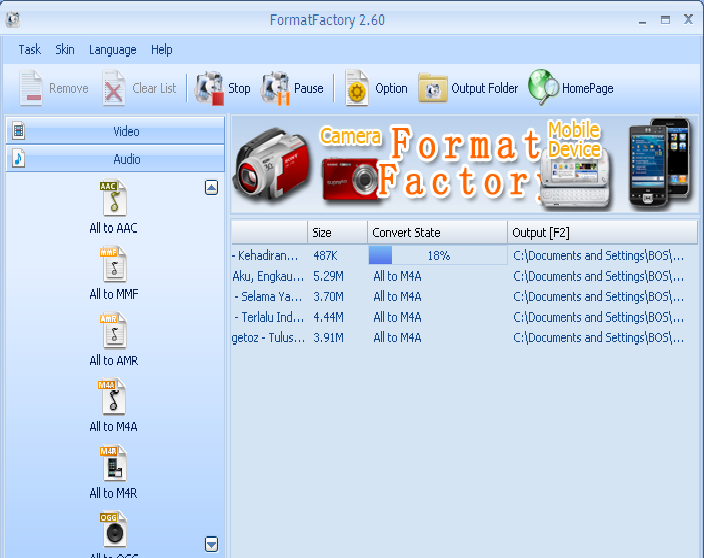
Task: Click the Output Folder button label
Action: pos(484,88)
